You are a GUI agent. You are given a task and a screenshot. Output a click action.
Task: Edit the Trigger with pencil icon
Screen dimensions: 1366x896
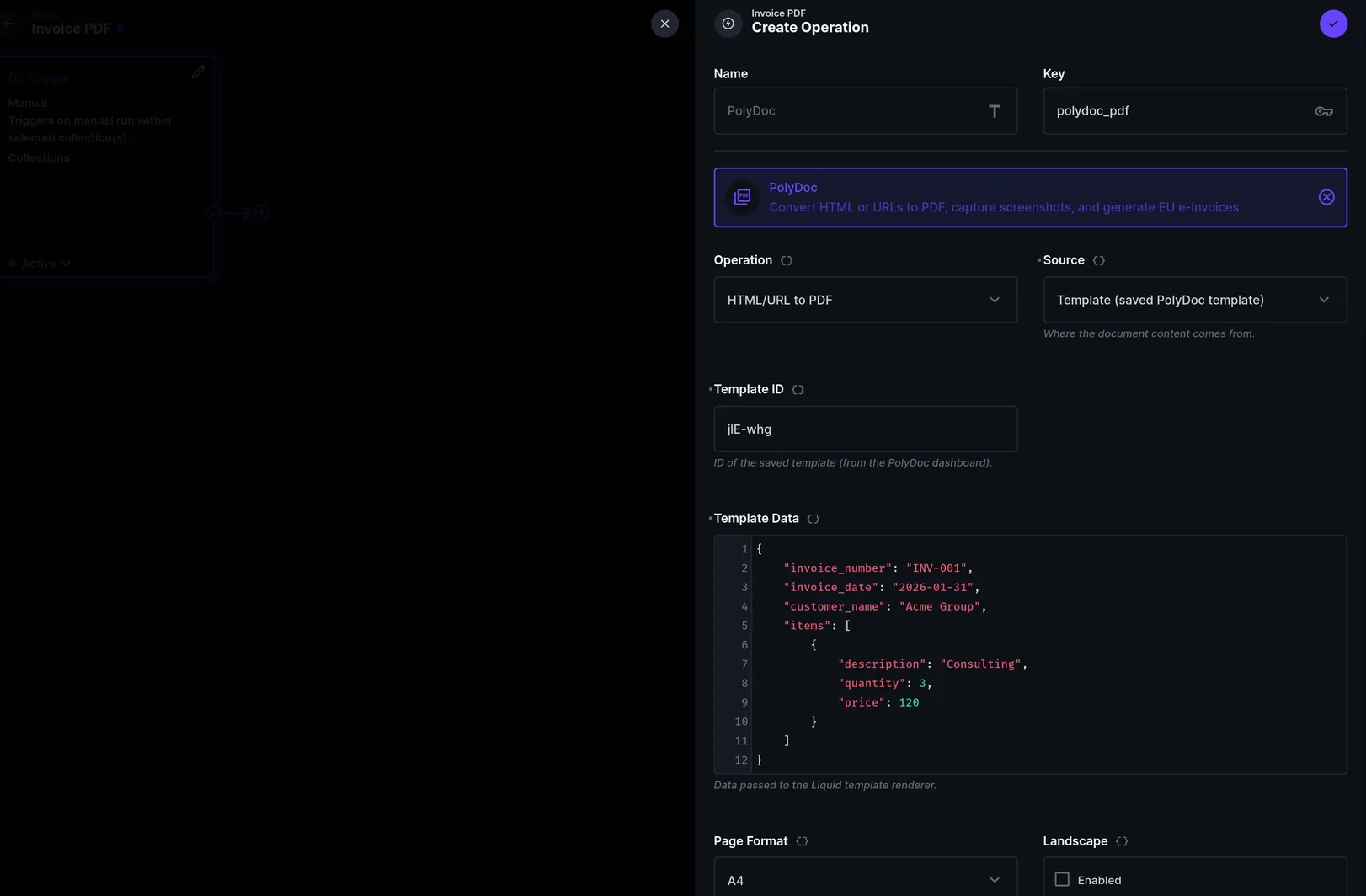pyautogui.click(x=198, y=72)
